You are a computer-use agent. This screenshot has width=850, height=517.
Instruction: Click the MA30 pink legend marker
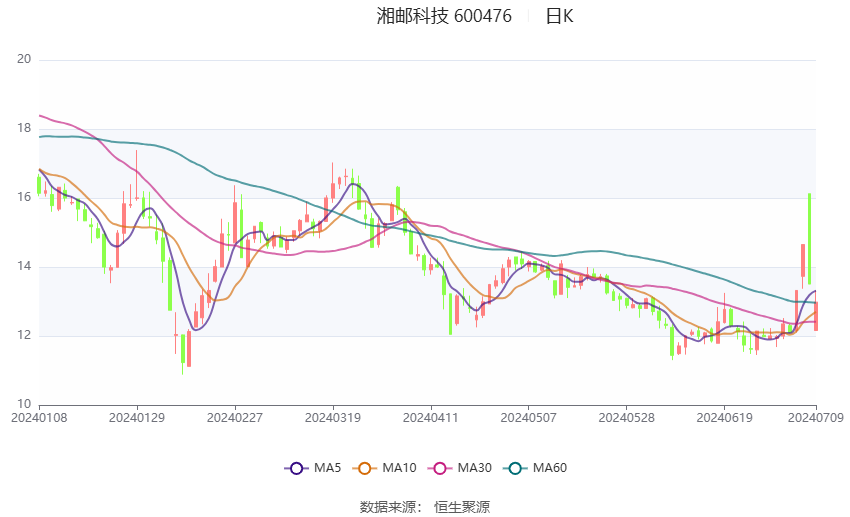point(438,468)
